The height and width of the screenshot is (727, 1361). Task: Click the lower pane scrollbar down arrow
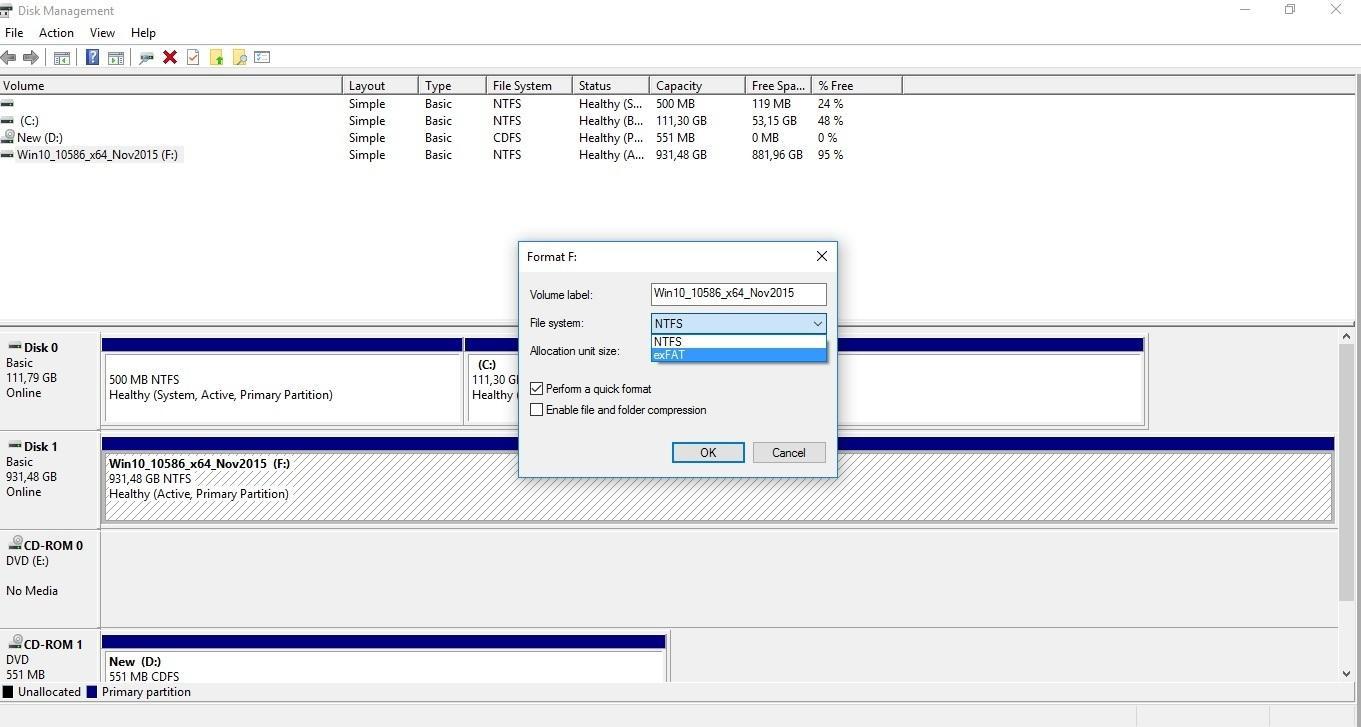1346,674
